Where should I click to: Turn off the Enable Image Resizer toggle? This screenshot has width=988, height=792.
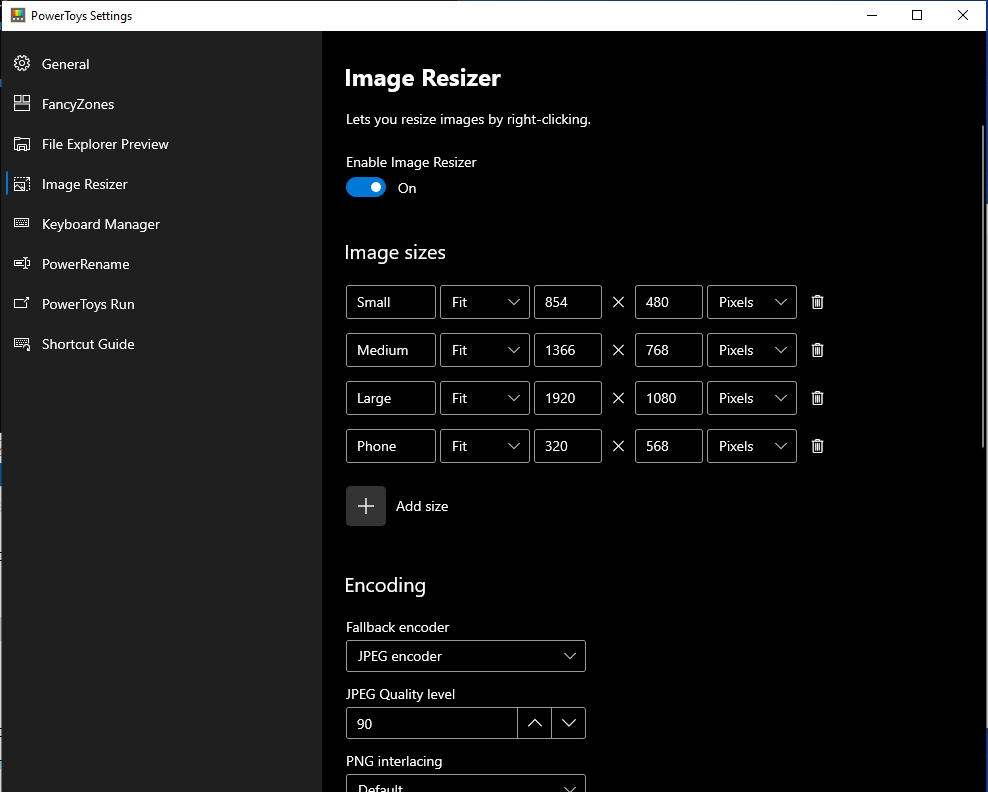click(x=366, y=187)
